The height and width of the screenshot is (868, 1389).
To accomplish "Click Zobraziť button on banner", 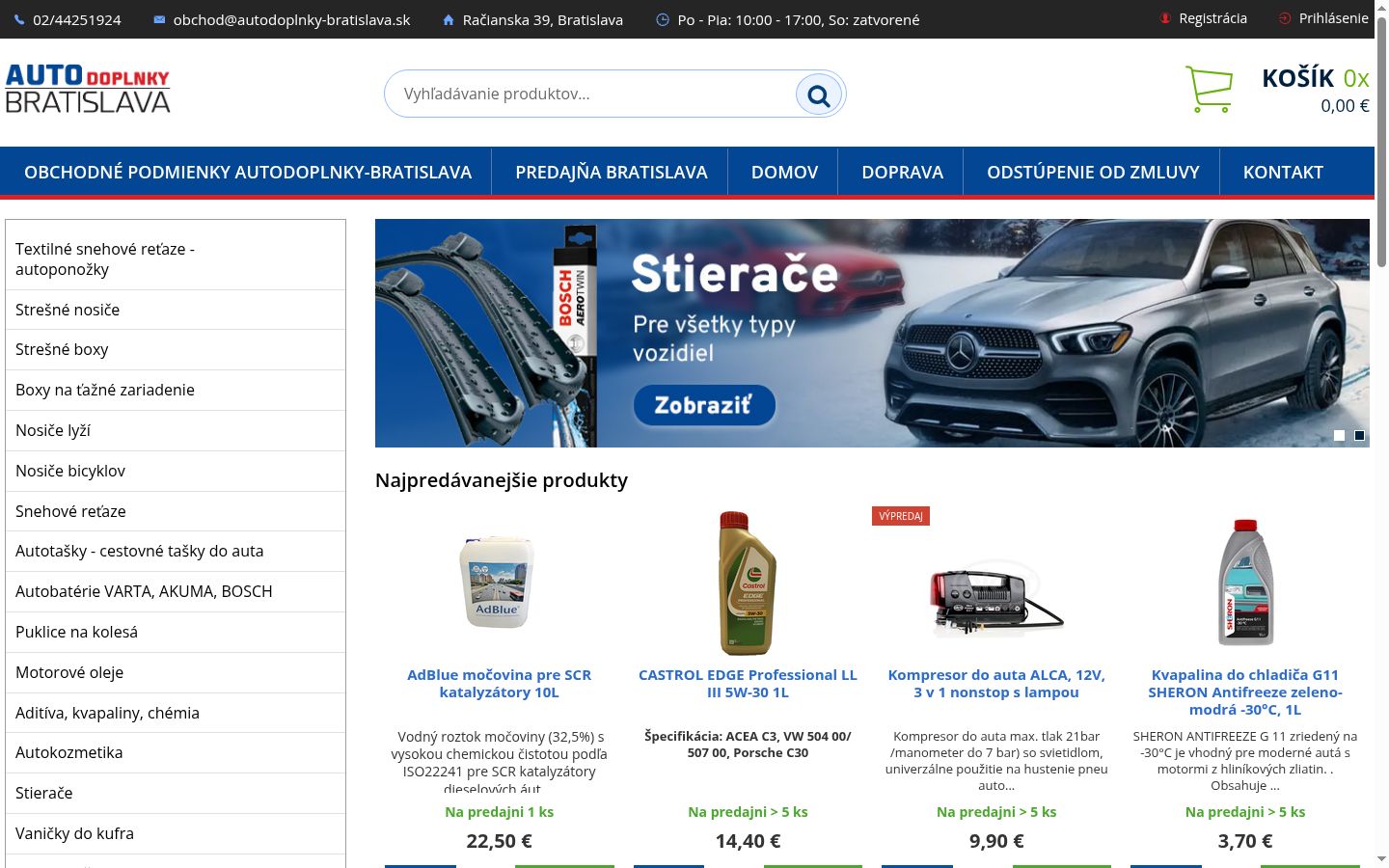I will [x=704, y=405].
